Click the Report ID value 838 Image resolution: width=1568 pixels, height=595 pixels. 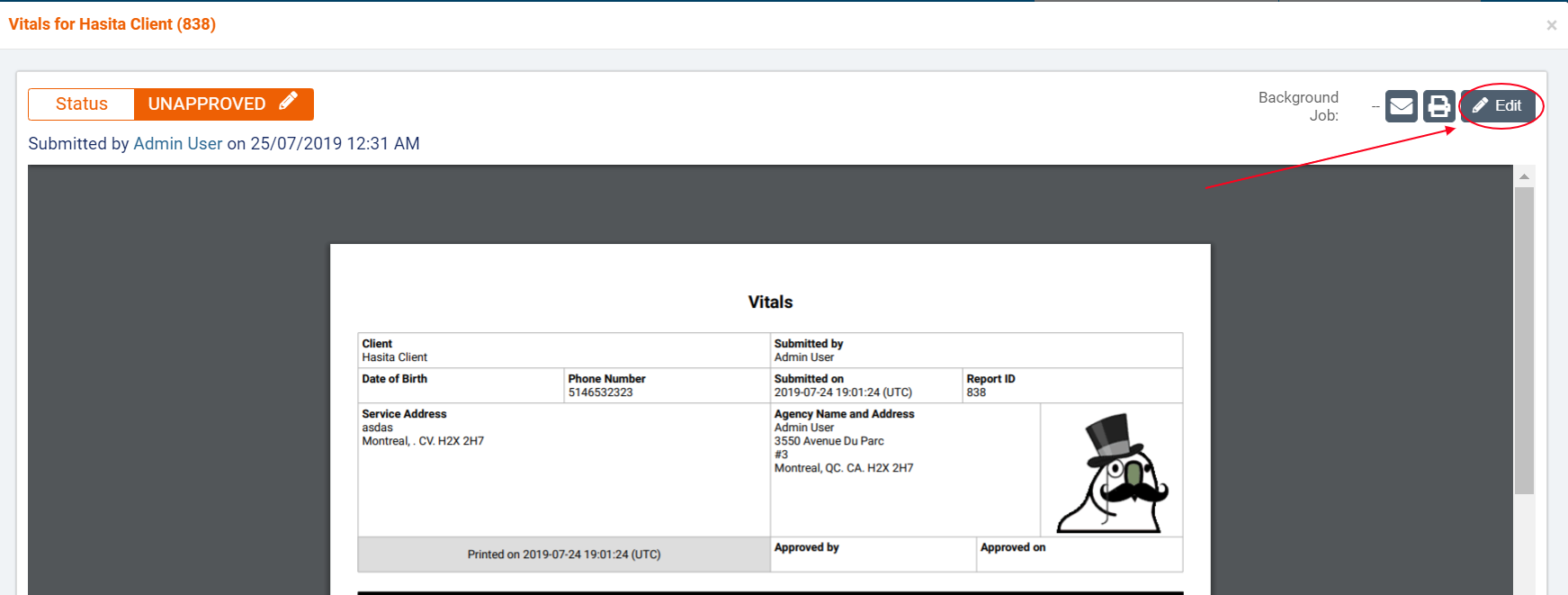tap(976, 392)
